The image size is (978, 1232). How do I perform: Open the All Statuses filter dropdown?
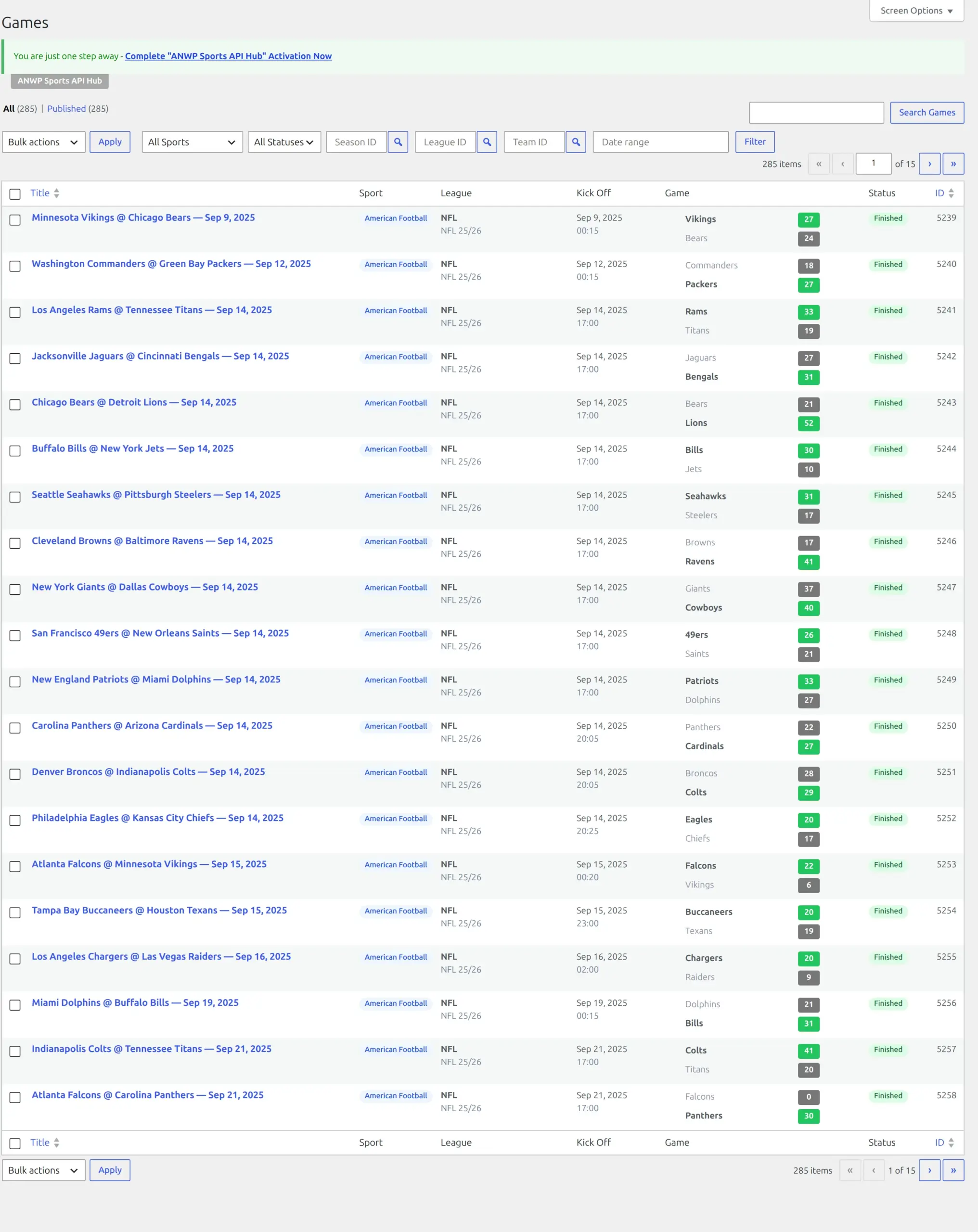click(284, 141)
